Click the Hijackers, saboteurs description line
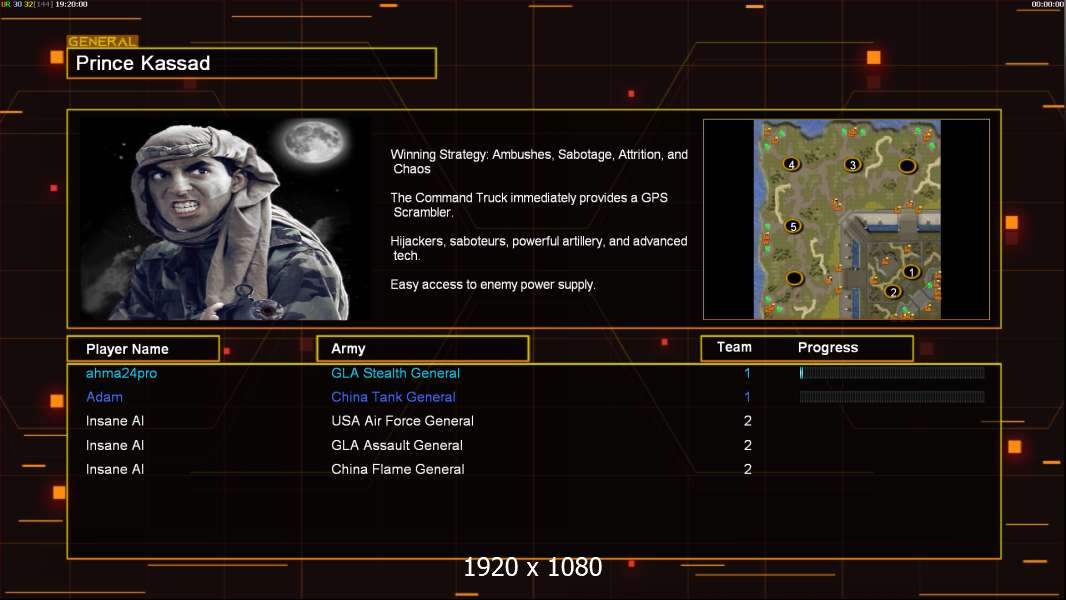The image size is (1066, 600). point(538,248)
